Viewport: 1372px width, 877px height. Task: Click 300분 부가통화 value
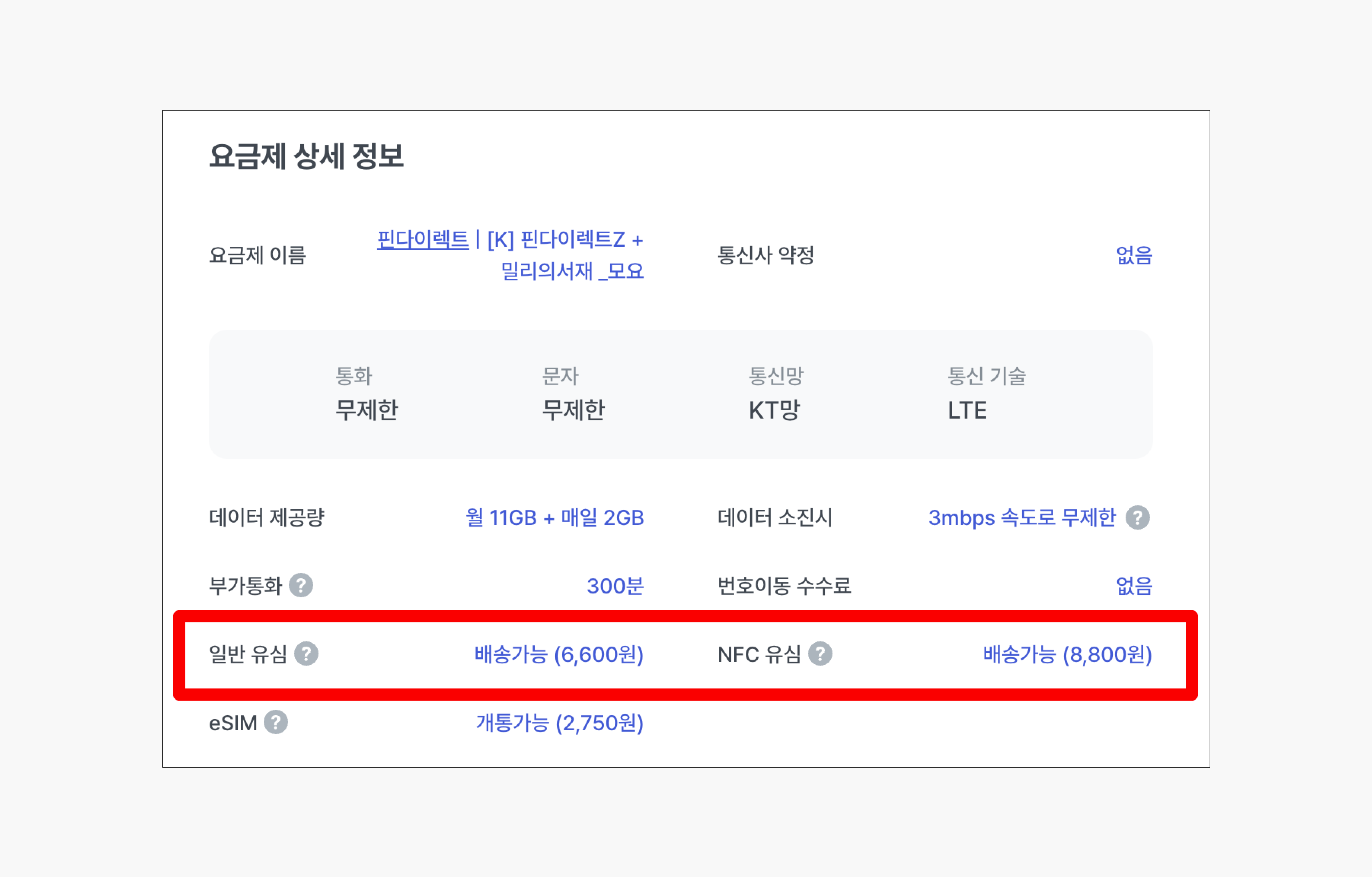click(x=615, y=586)
